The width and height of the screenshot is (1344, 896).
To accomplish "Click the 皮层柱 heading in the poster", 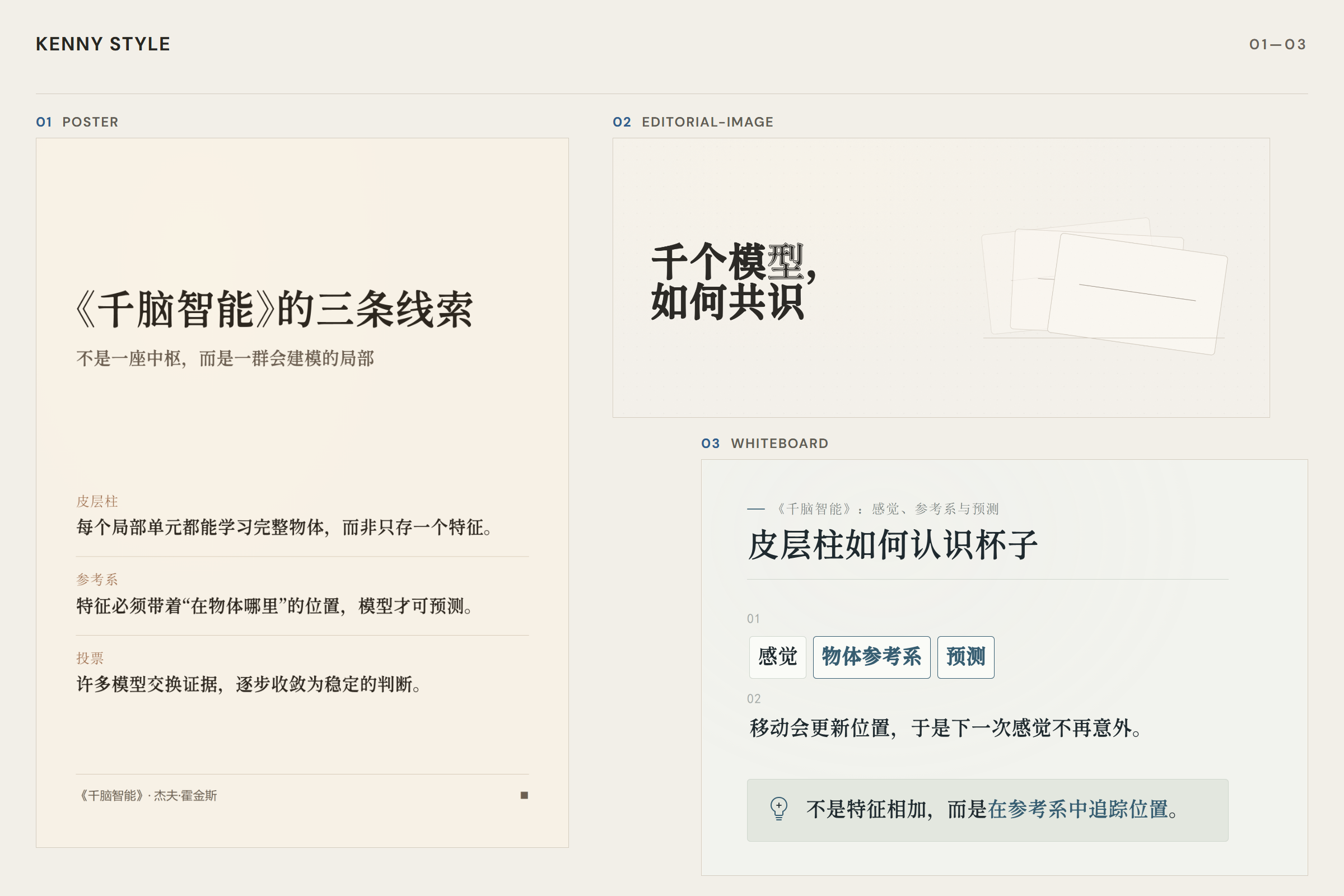I will click(97, 502).
